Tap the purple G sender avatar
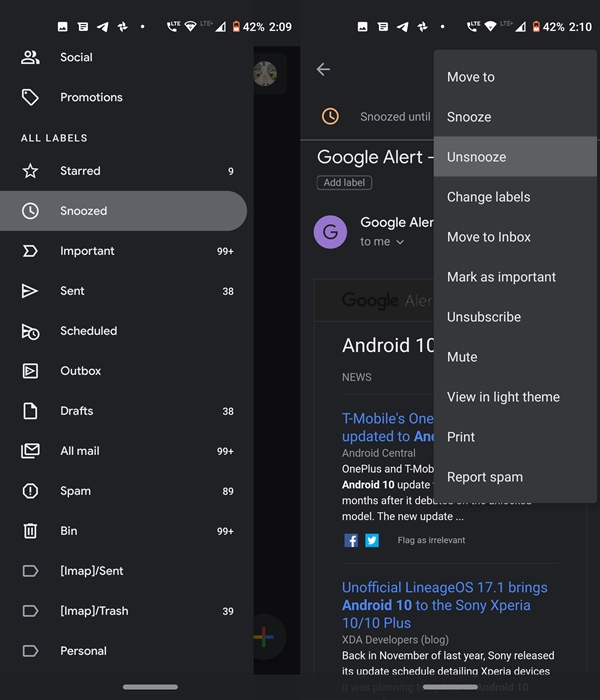This screenshot has height=700, width=600. point(330,232)
